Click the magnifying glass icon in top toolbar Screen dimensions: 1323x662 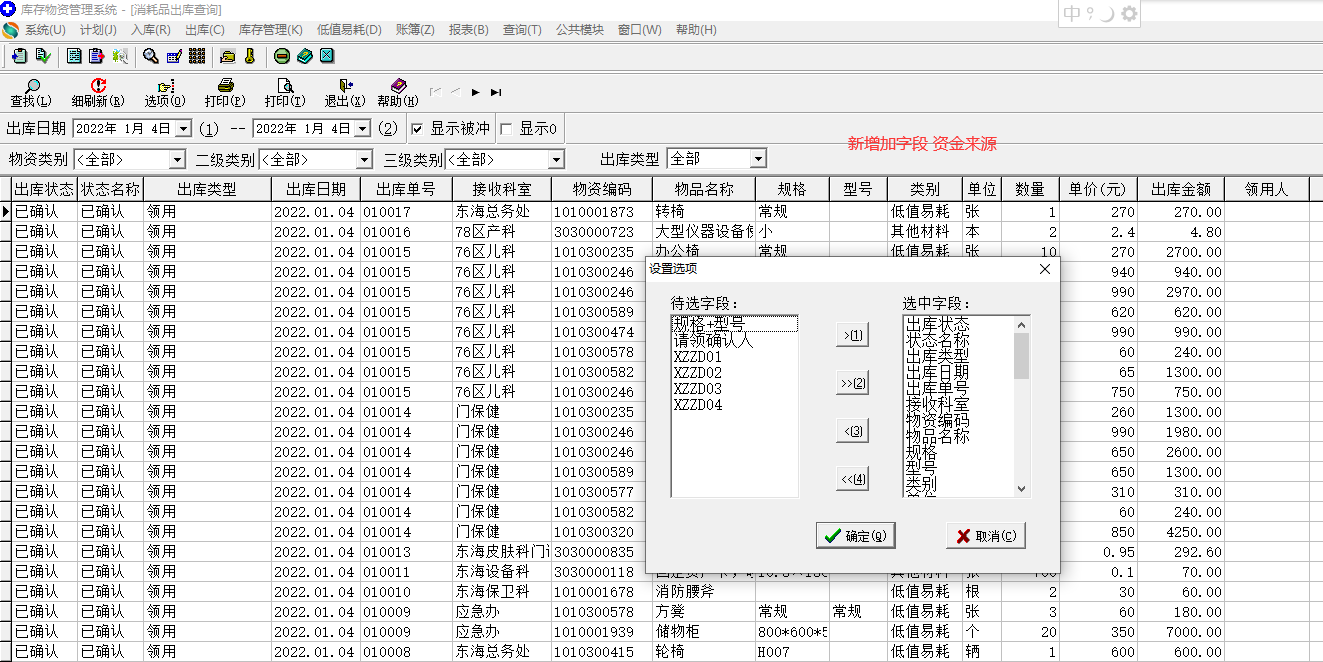(x=151, y=56)
